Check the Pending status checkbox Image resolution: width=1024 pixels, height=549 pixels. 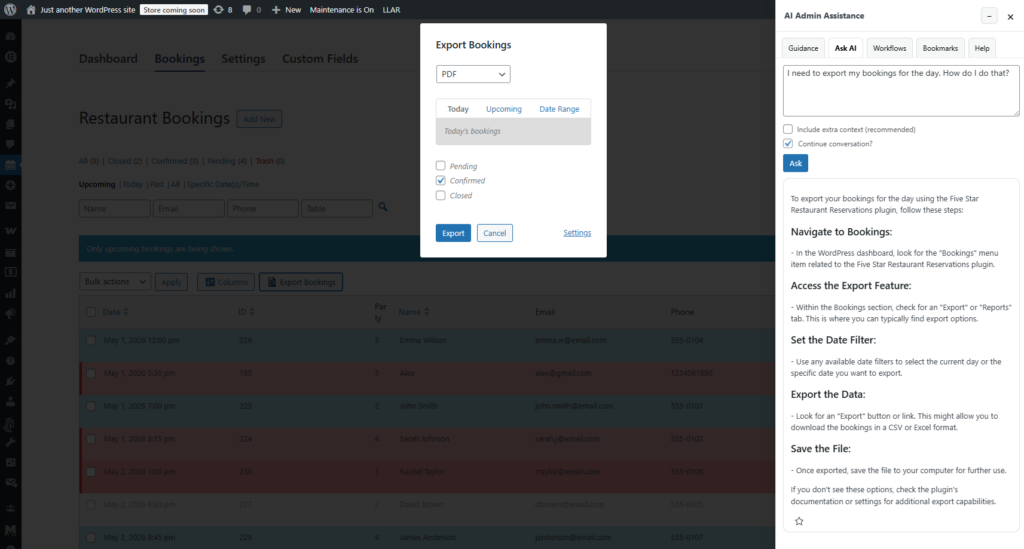pos(441,166)
